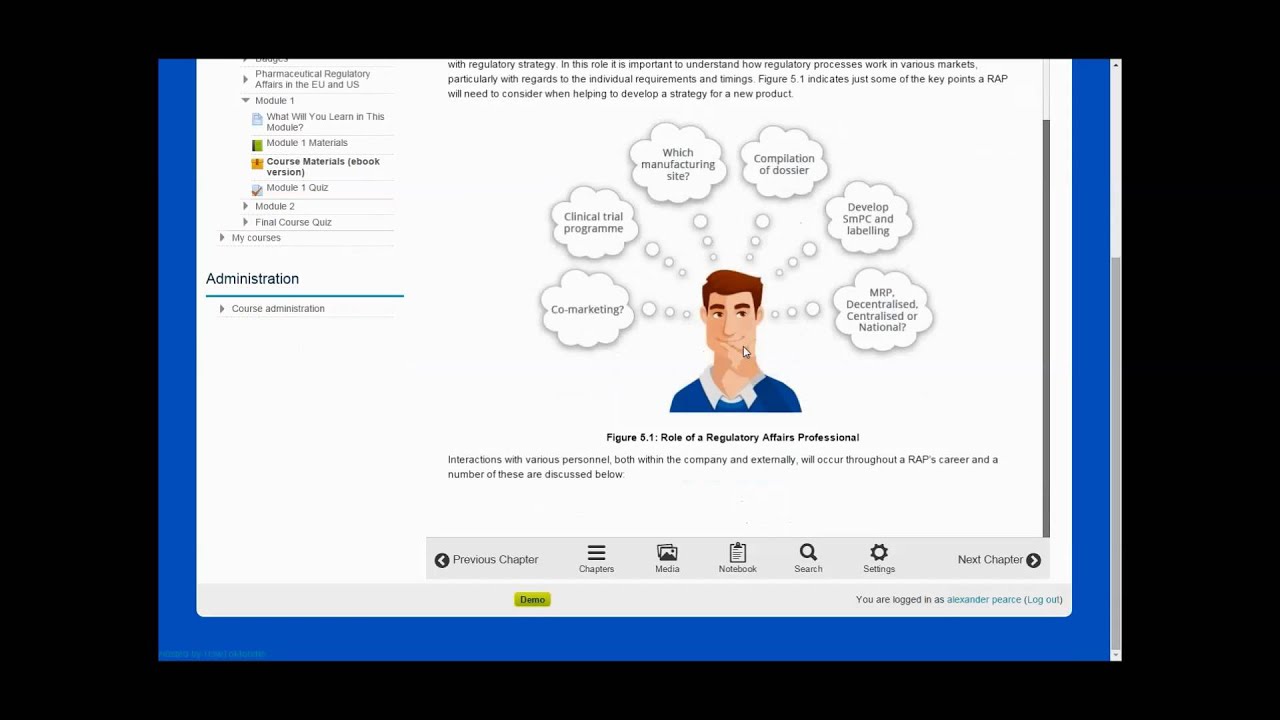
Task: Open Module 1 Materials link
Action: [307, 143]
